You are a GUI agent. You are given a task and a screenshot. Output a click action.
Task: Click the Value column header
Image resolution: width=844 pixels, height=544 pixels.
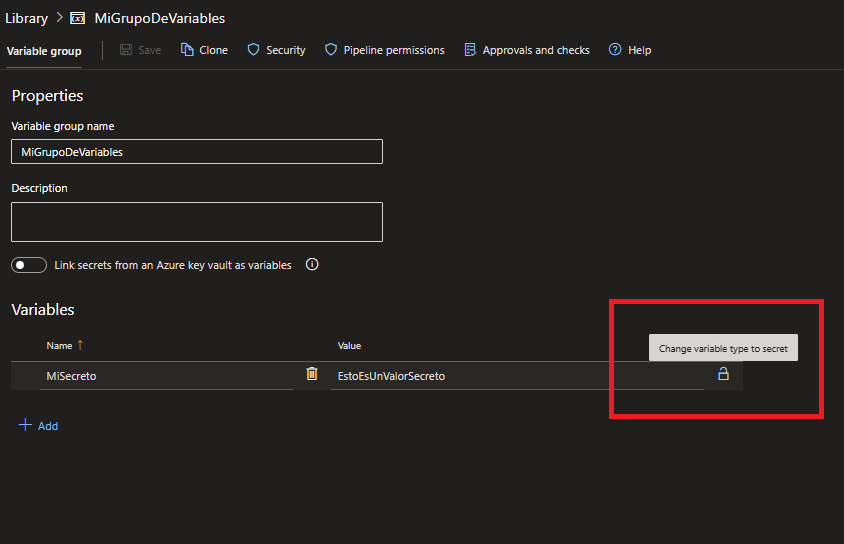click(349, 345)
